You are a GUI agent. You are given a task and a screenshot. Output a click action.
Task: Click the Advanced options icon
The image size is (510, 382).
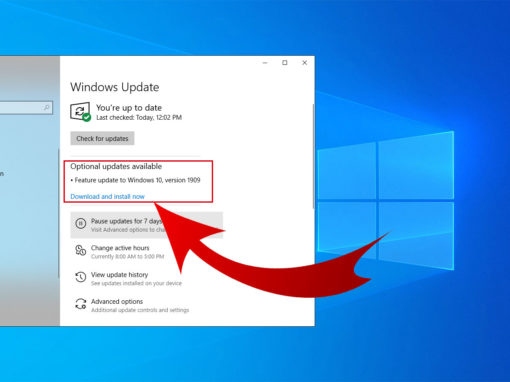point(81,304)
